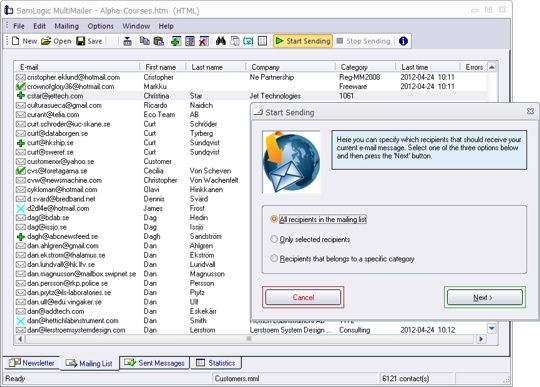Sort by the Category column header
The height and width of the screenshot is (387, 540).
[x=365, y=67]
